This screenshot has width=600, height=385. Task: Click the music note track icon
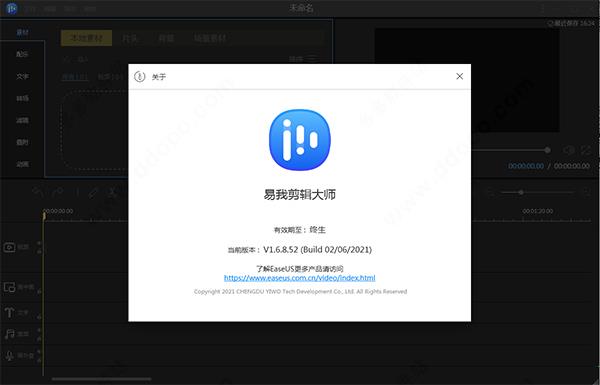[x=10, y=334]
